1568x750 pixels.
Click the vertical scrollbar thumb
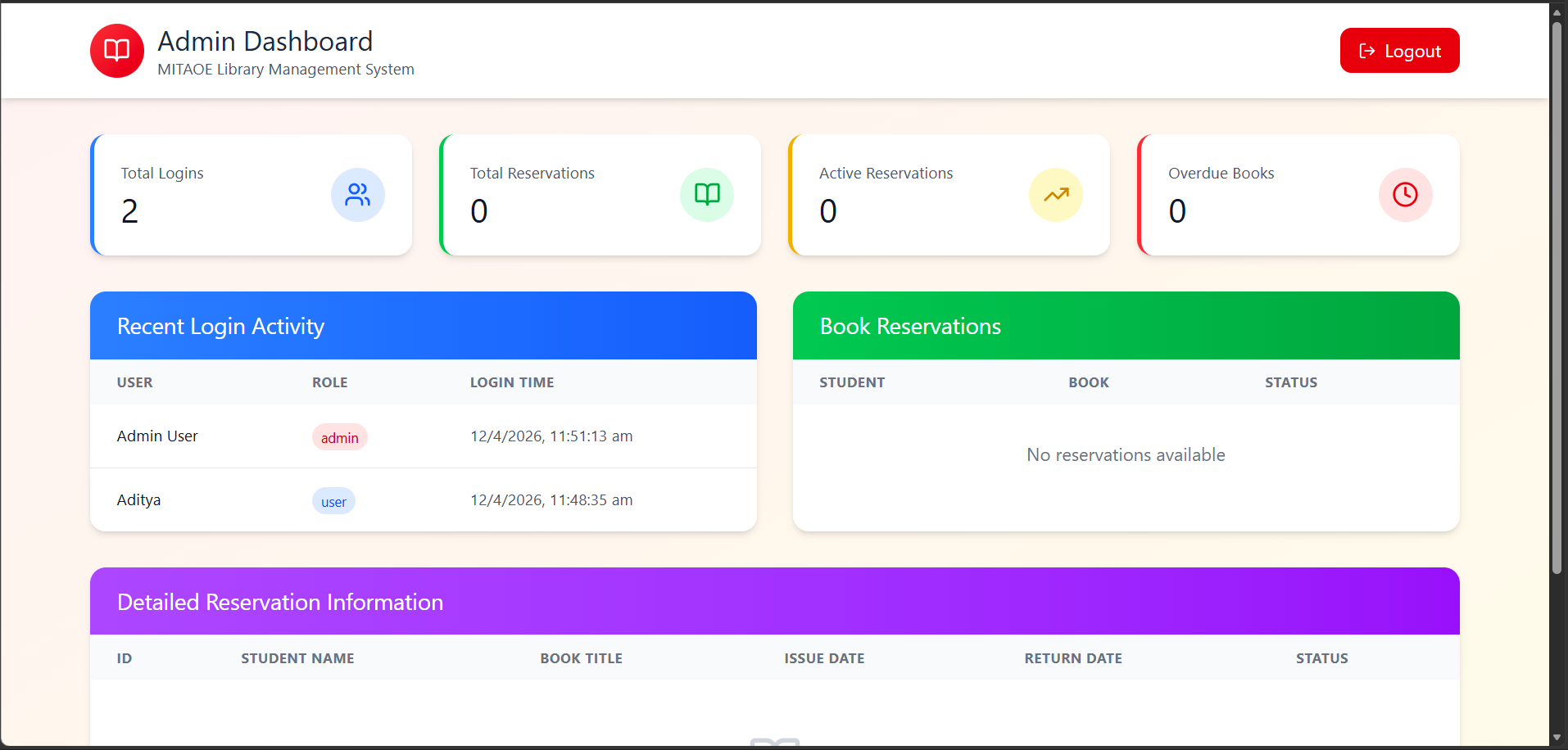point(1557,297)
